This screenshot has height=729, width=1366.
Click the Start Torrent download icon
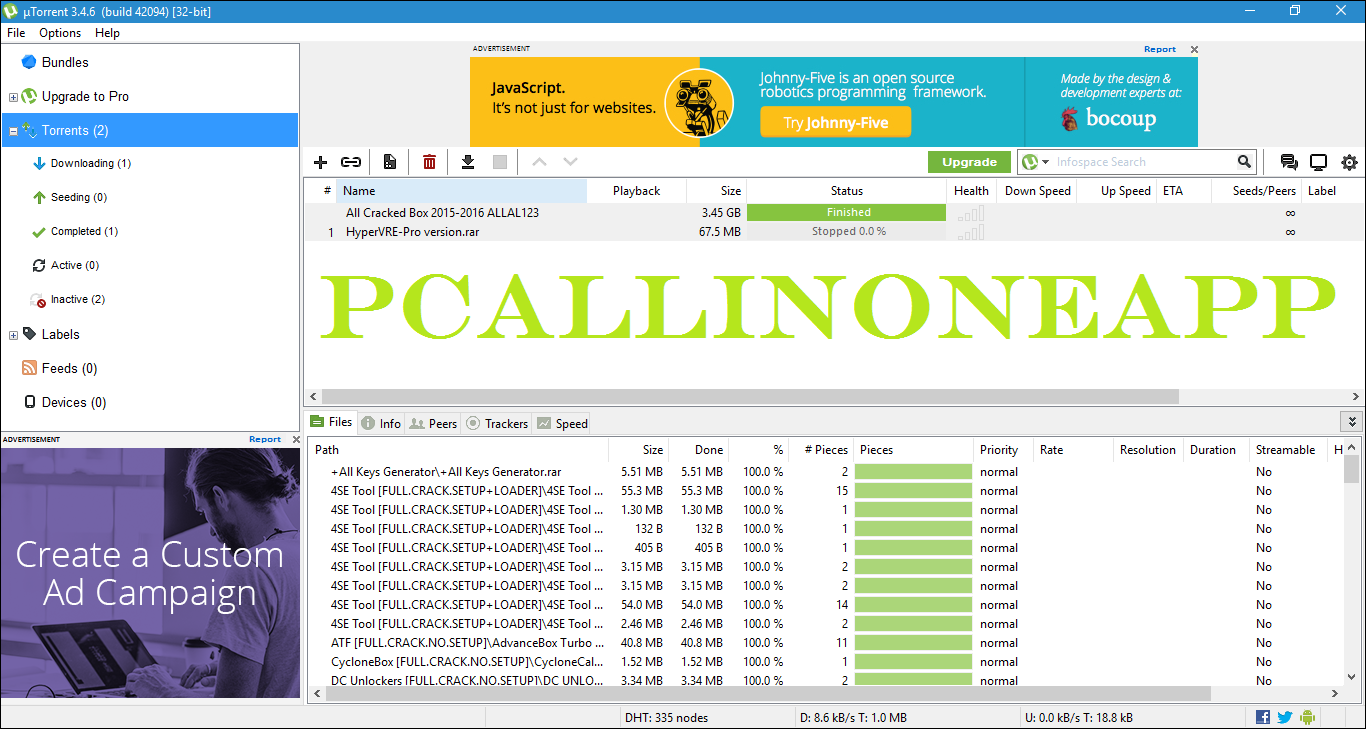click(467, 162)
